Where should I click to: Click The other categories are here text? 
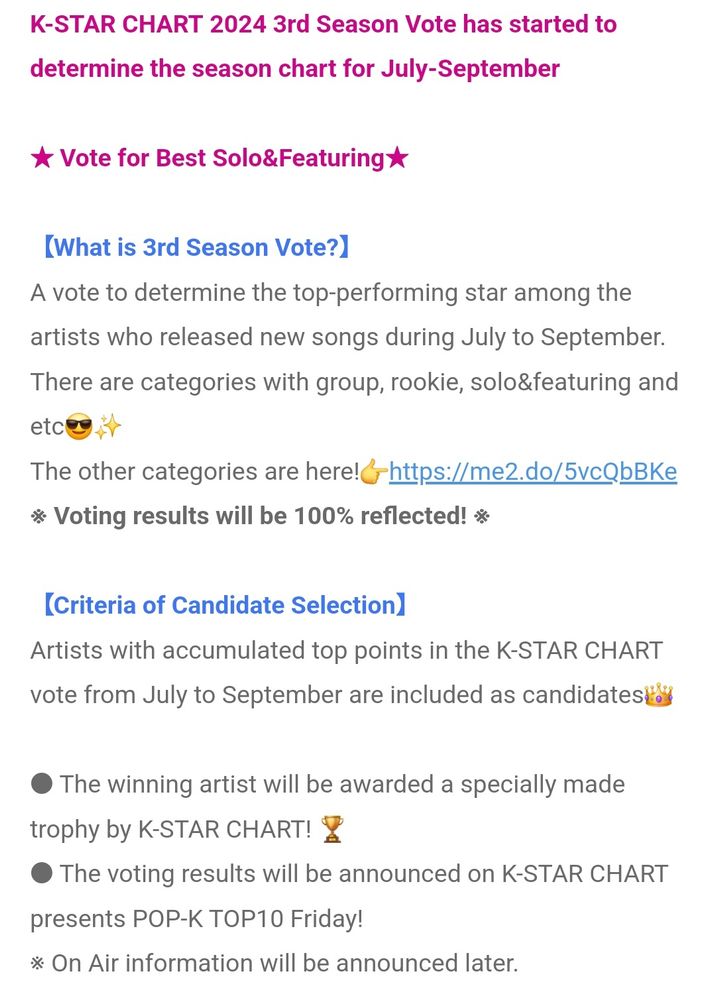pyautogui.click(x=194, y=472)
